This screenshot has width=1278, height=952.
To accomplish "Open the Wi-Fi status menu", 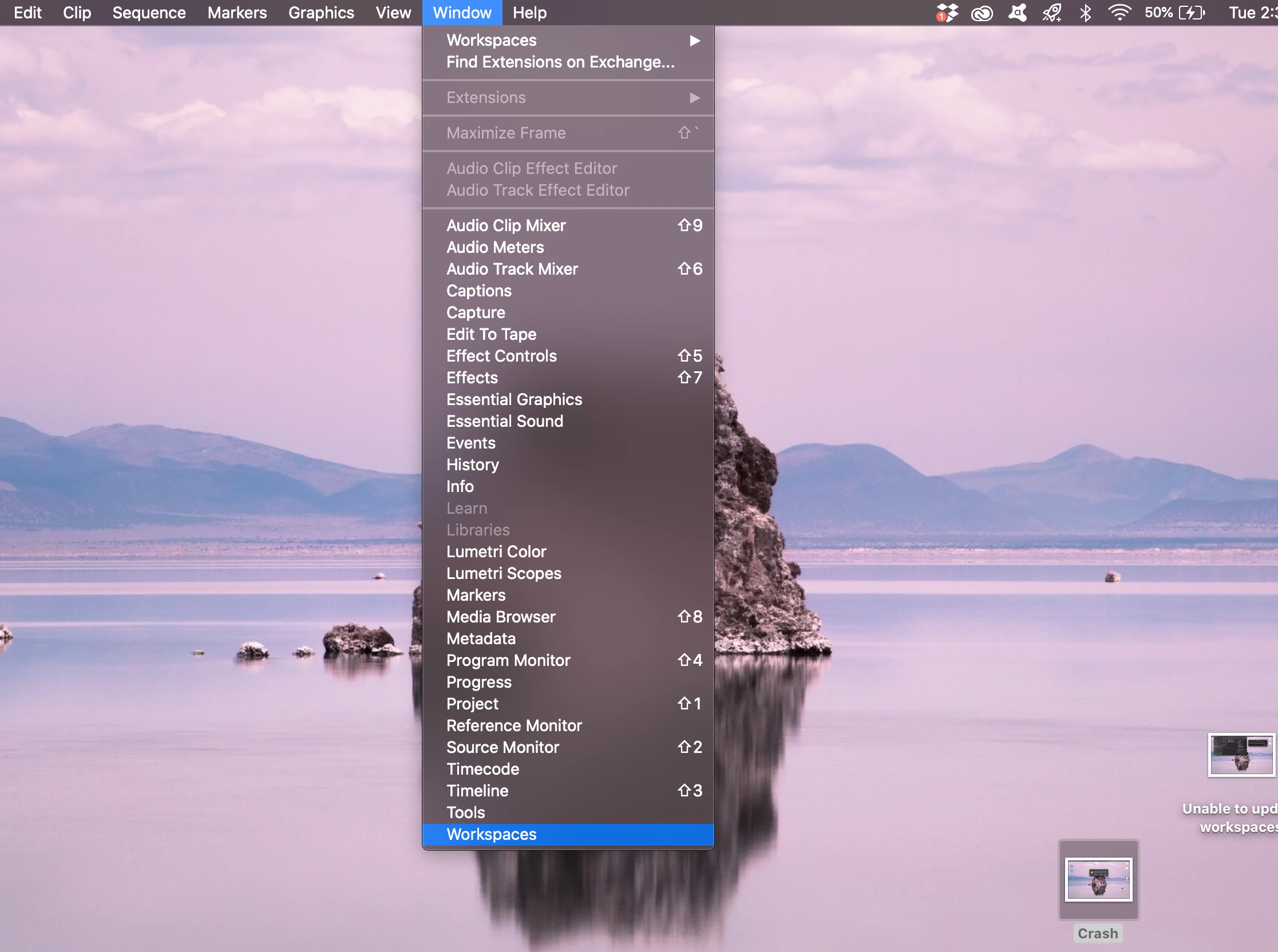I will pos(1119,13).
